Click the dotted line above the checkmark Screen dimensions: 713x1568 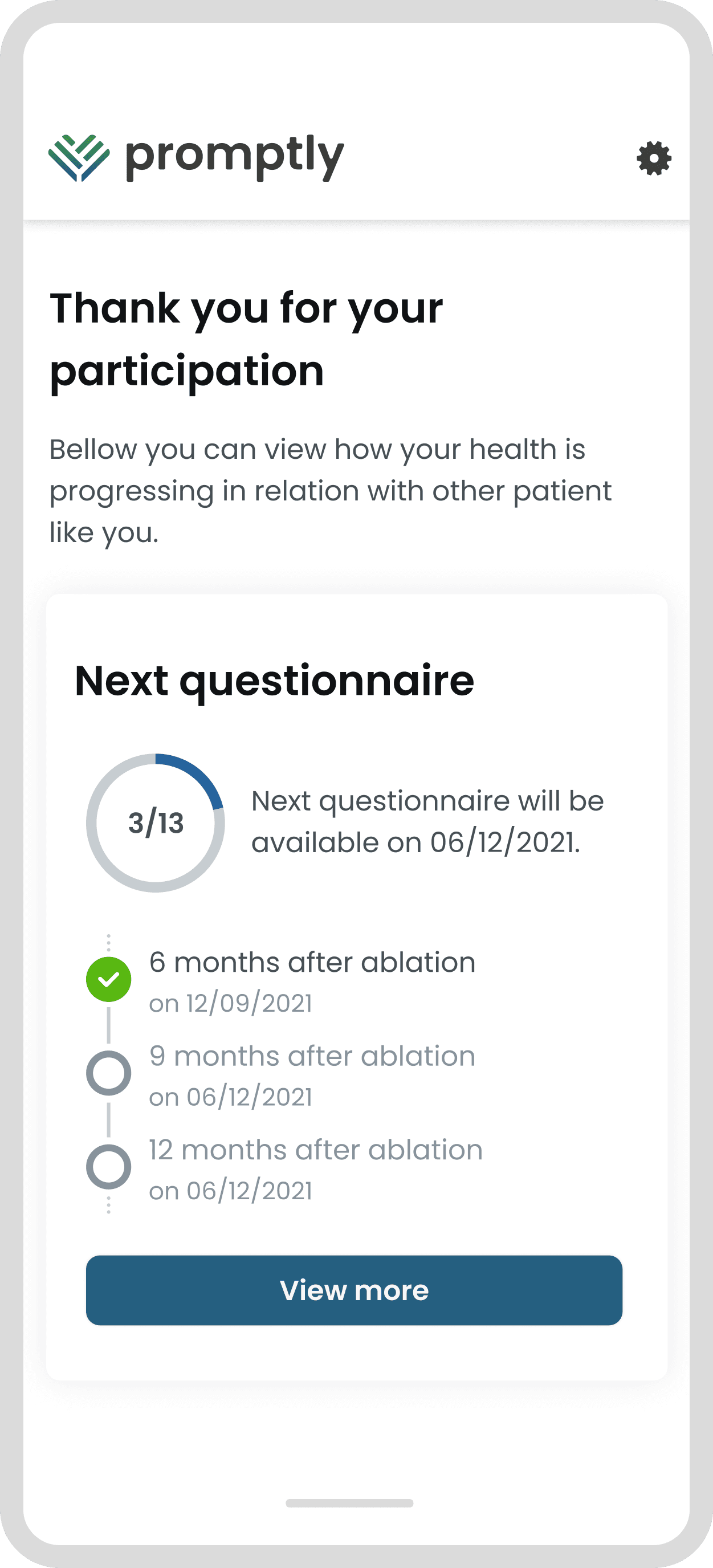click(x=108, y=943)
